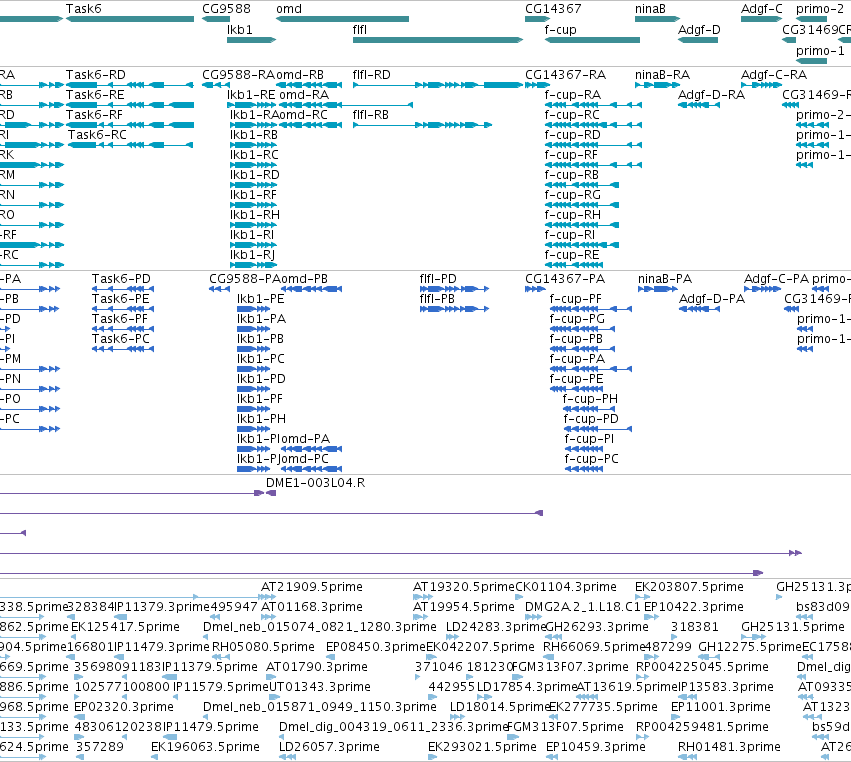The height and width of the screenshot is (762, 851).
Task: Click the Adgf-D-PA protein label
Action: coord(712,299)
